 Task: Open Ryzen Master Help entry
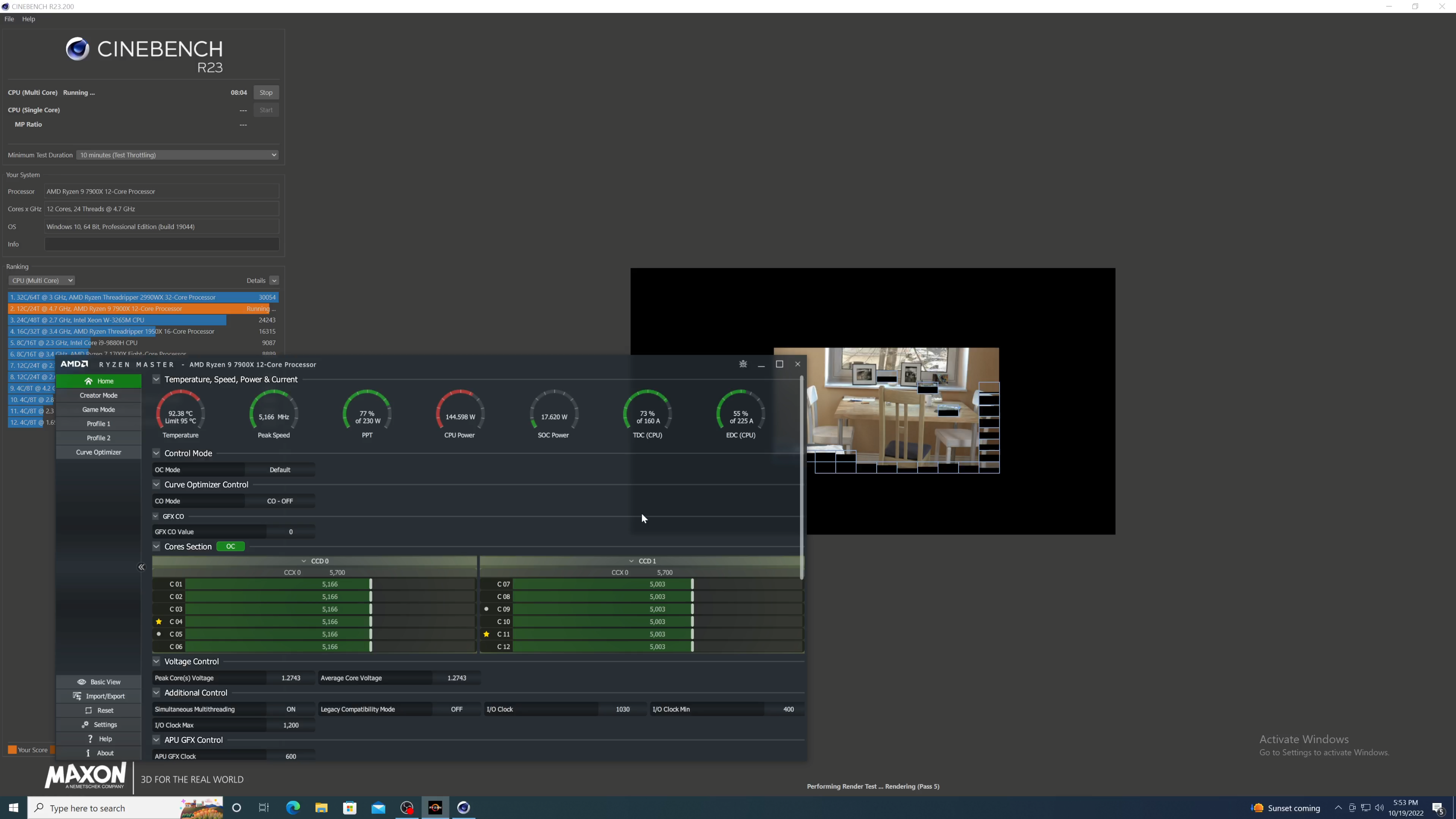point(98,738)
